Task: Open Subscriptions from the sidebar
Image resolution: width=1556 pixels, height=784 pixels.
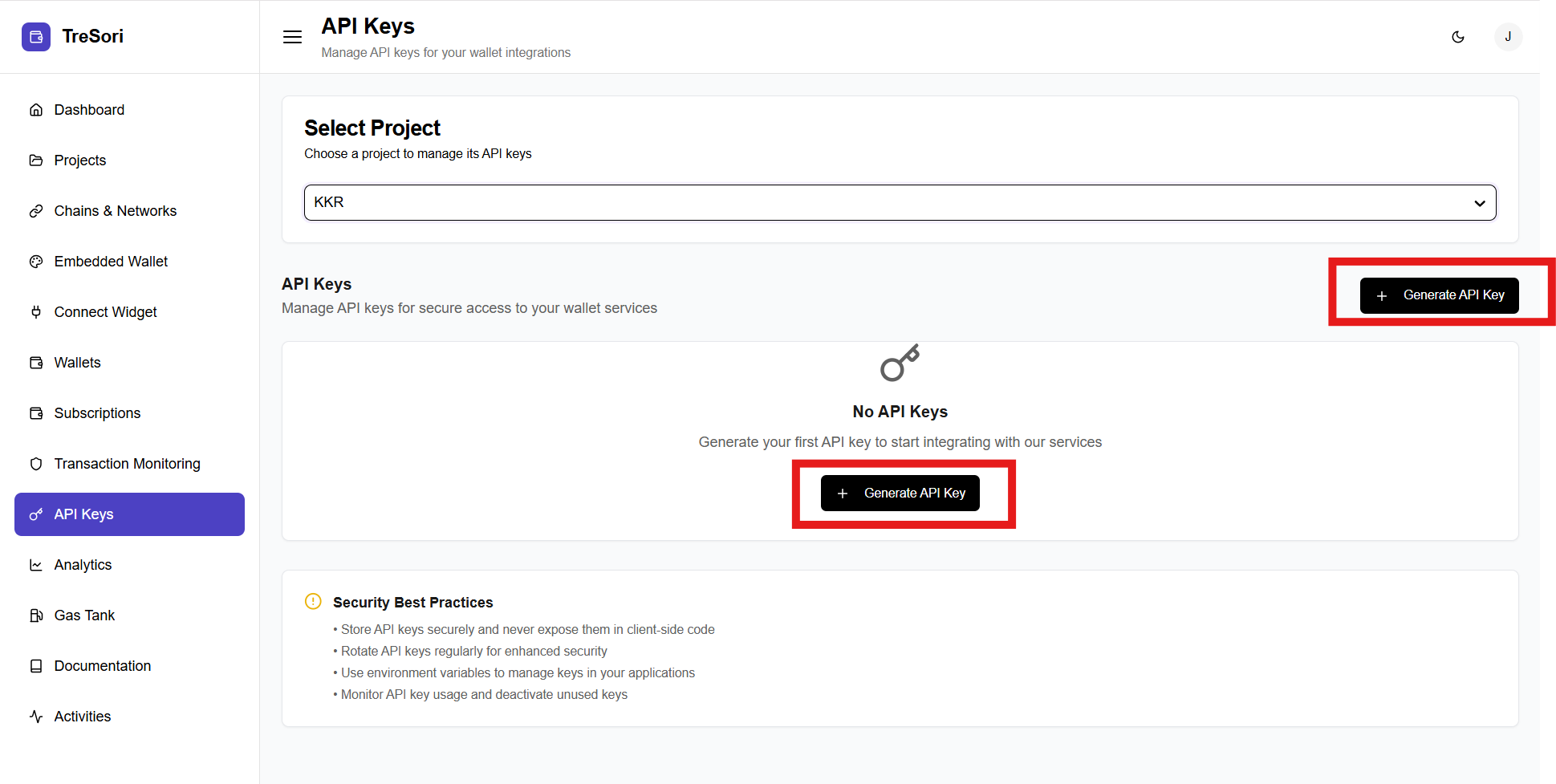Action: (x=97, y=413)
